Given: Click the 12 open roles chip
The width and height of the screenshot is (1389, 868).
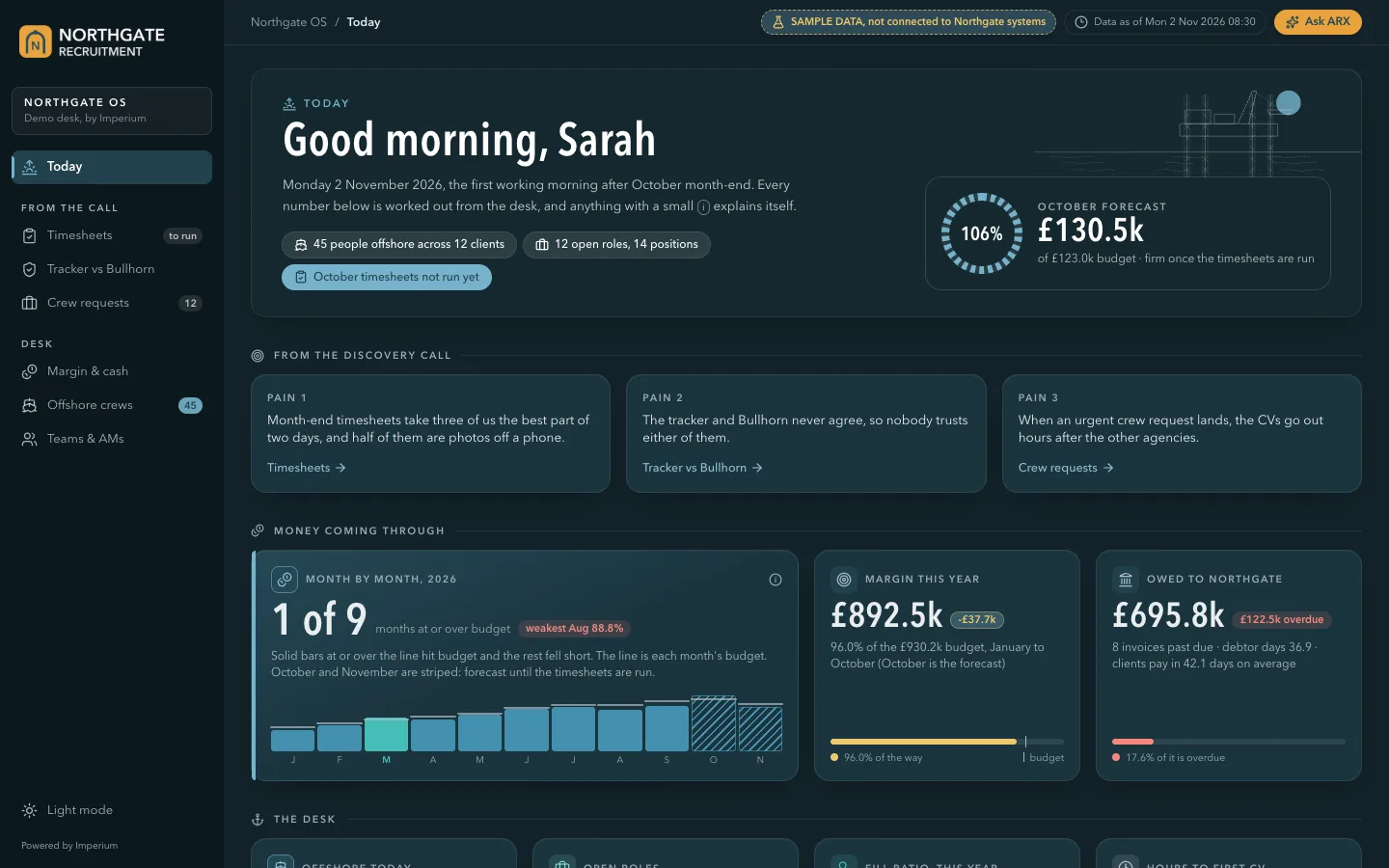Looking at the screenshot, I should pos(616,245).
